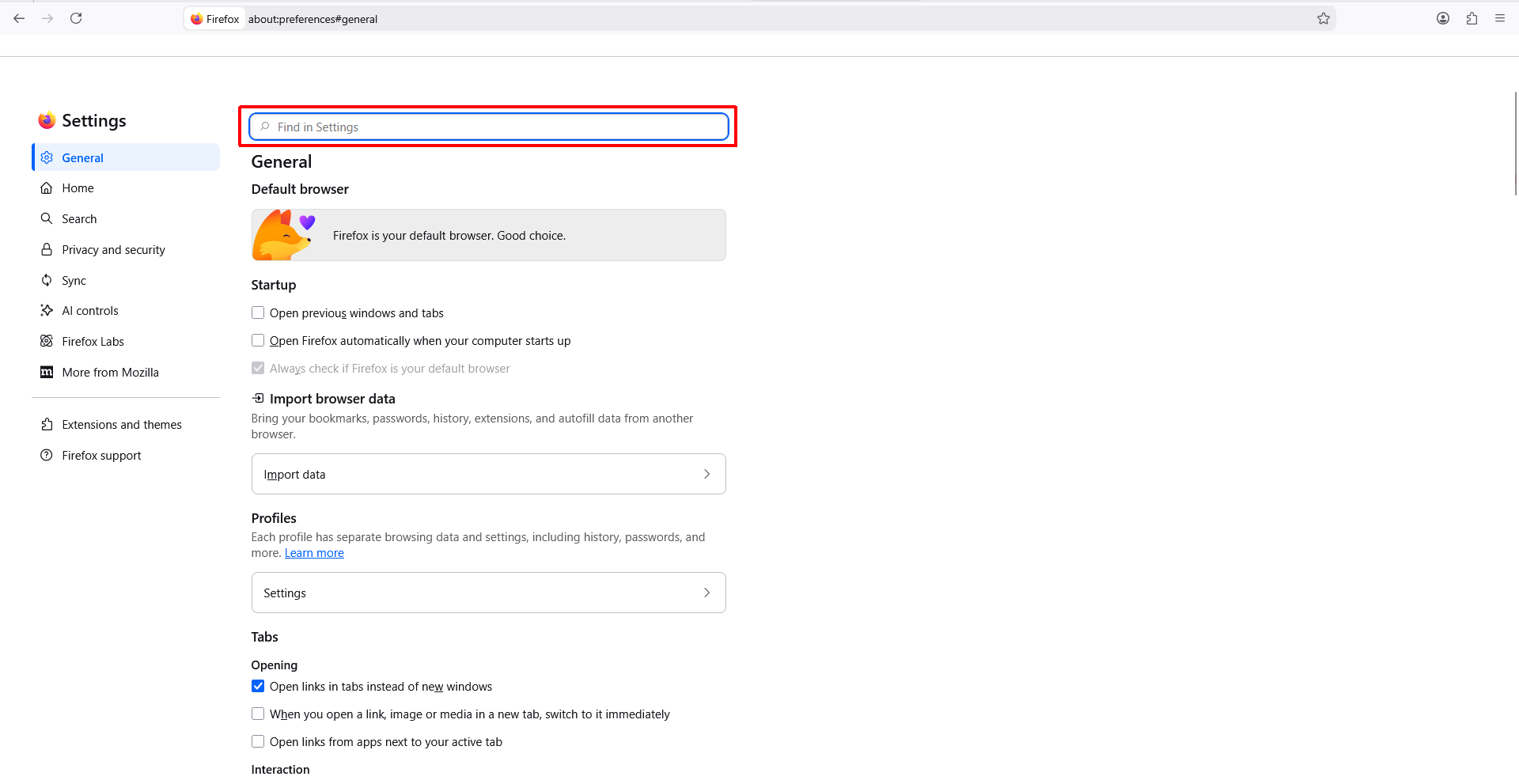Screen dimensions: 1519x784
Task: Click the vertical page scrollbar thumb
Action: (x=1516, y=142)
